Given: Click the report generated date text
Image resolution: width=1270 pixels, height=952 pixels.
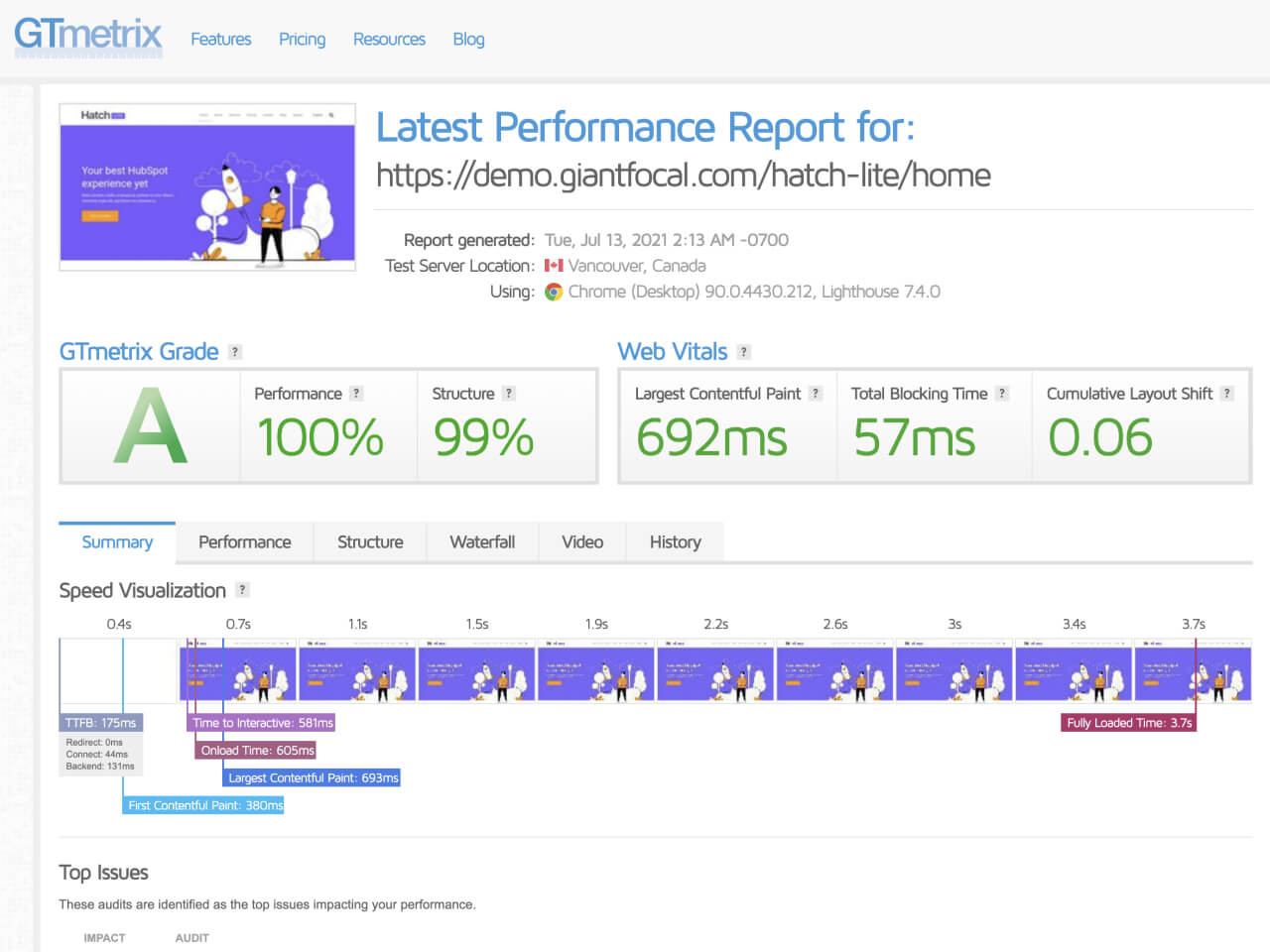Looking at the screenshot, I should pos(667,240).
